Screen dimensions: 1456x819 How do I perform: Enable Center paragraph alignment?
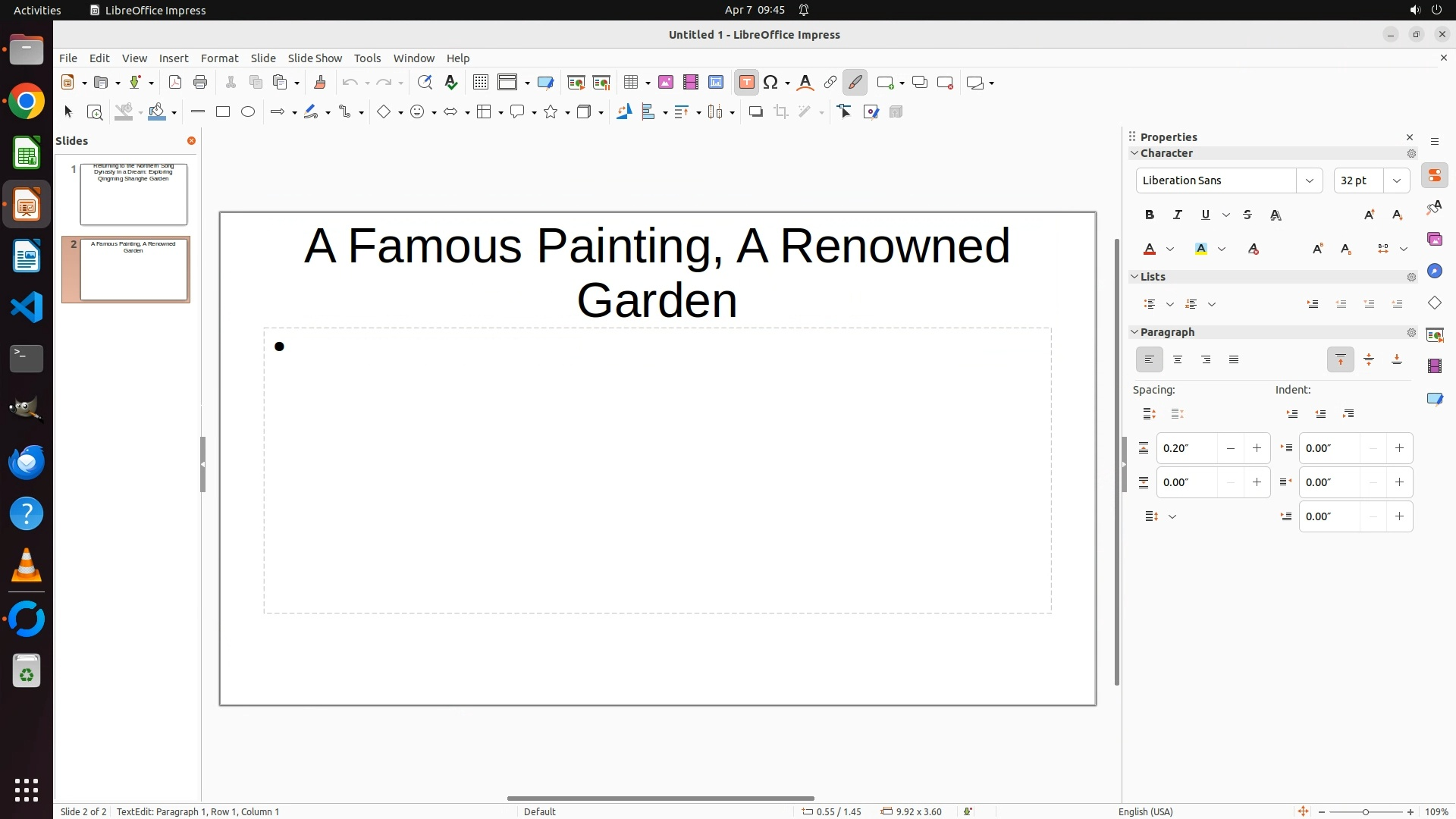point(1177,360)
